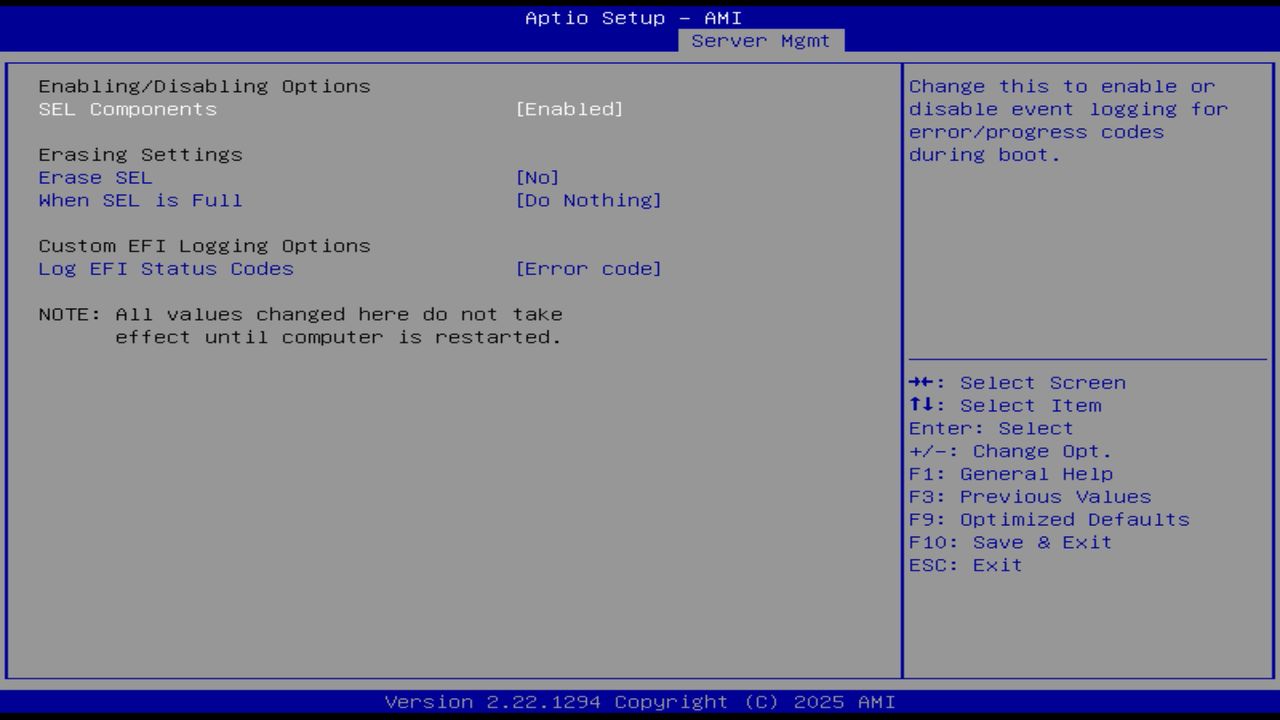Click the Save & Exit help entry

pos(1011,542)
